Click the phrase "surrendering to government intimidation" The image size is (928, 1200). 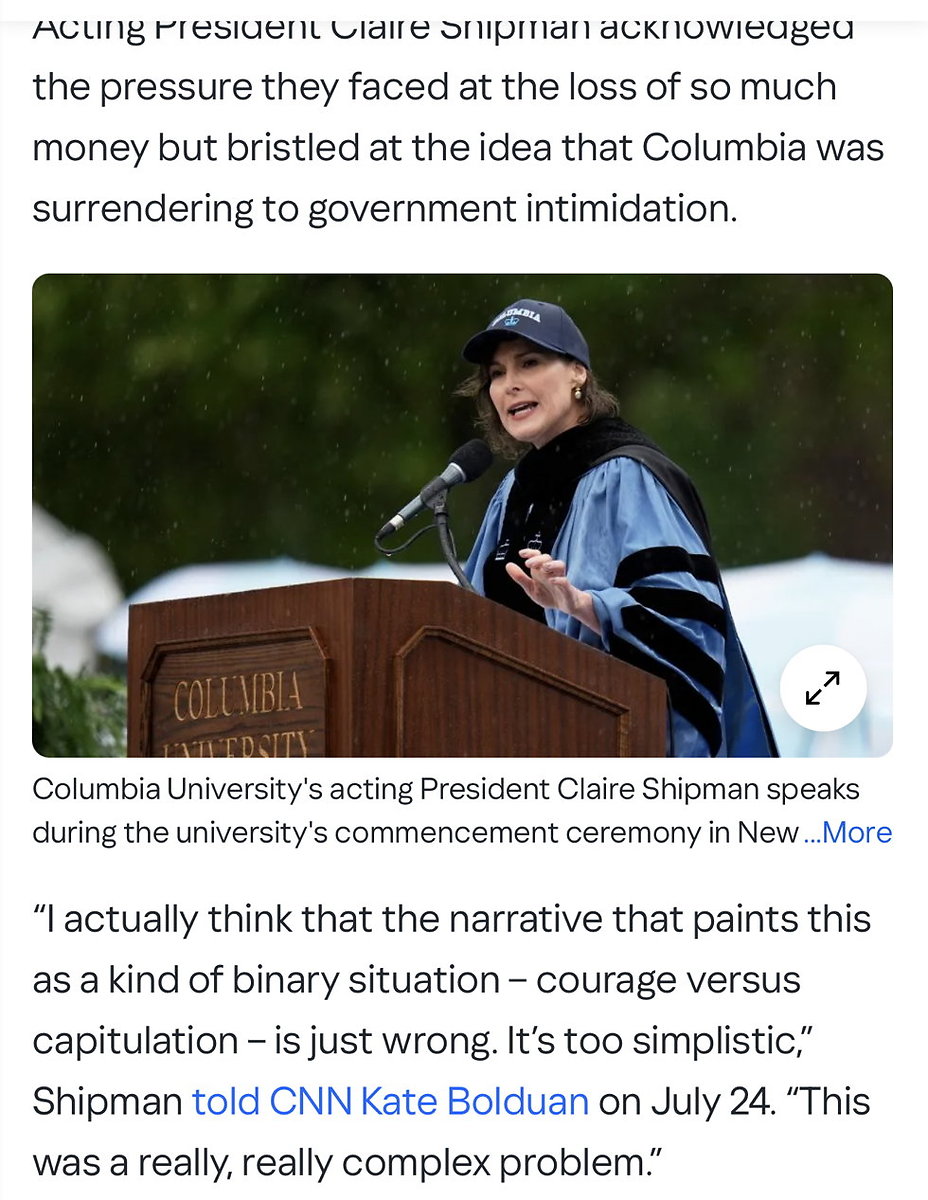[384, 209]
